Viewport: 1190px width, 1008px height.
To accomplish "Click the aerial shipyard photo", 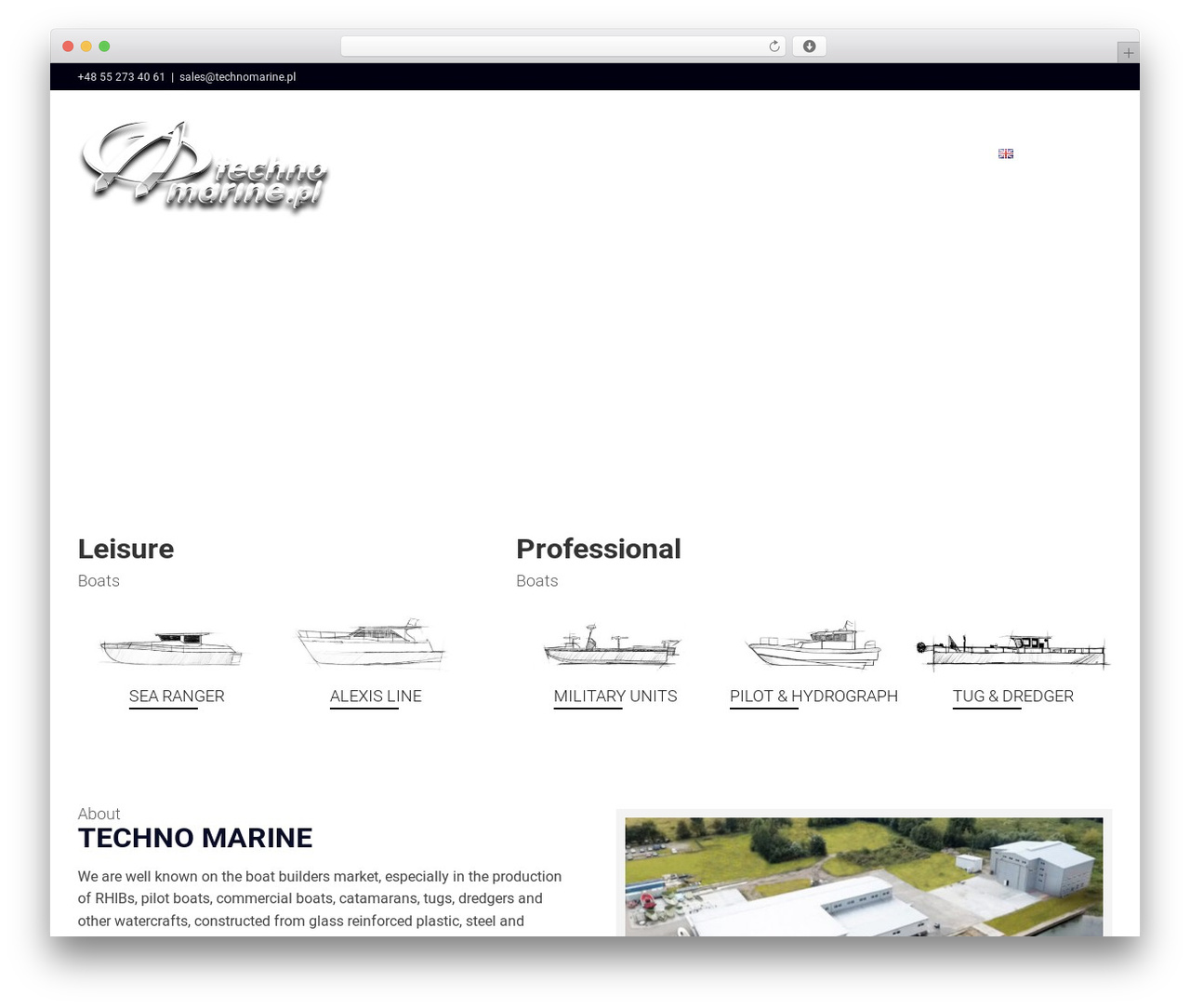I will pos(864,877).
